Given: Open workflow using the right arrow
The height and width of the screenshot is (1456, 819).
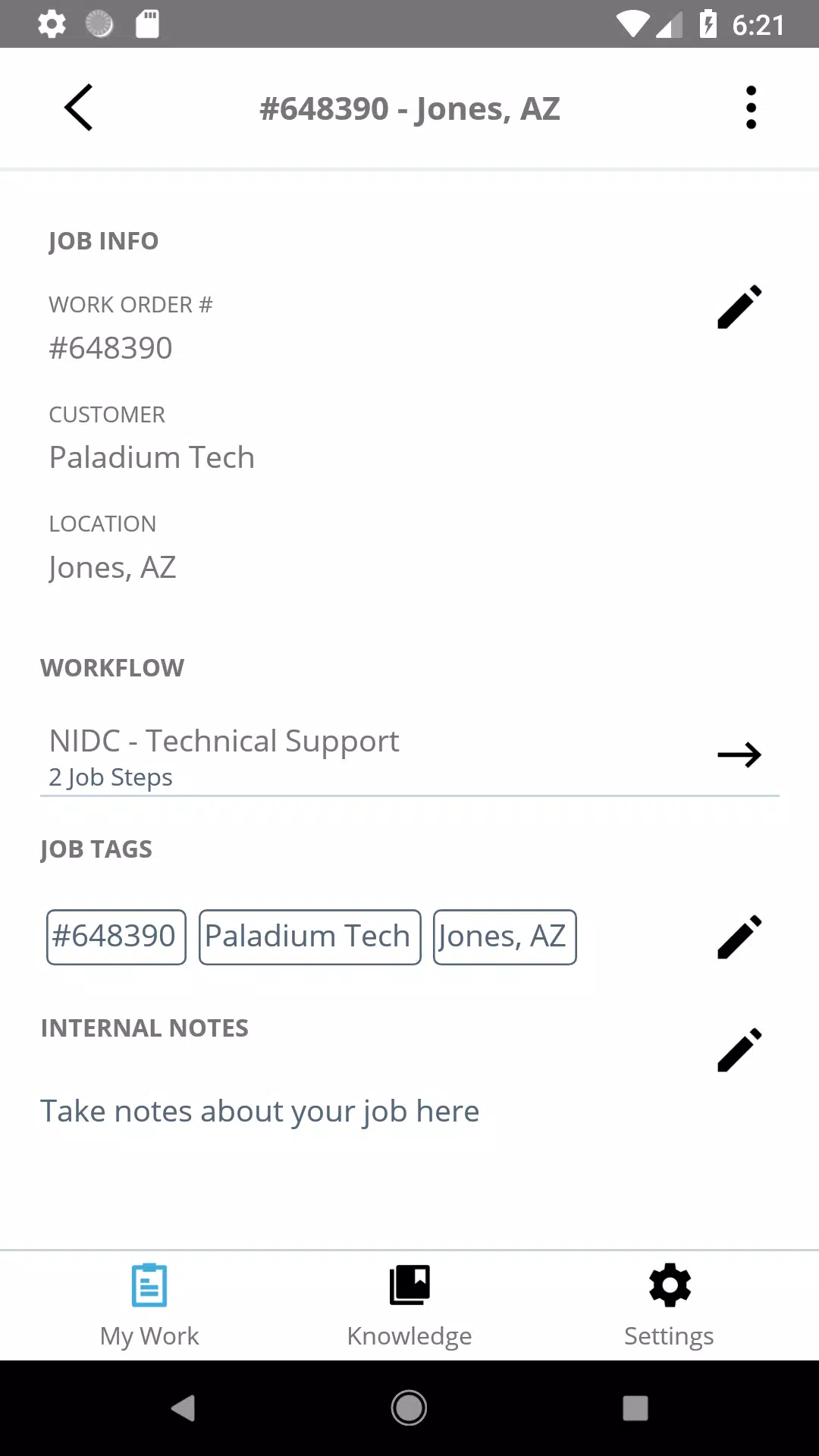Looking at the screenshot, I should click(739, 755).
